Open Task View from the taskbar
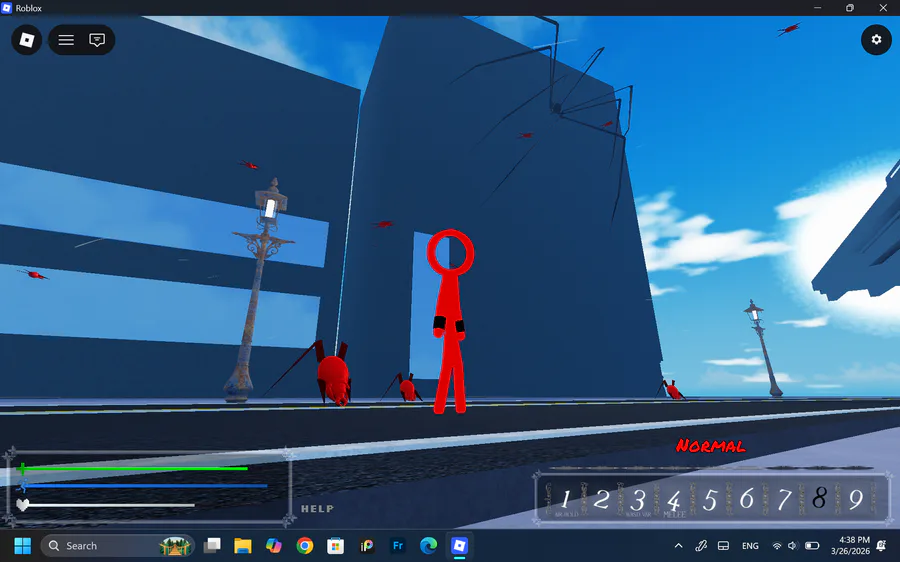Viewport: 900px width, 562px height. [212, 545]
